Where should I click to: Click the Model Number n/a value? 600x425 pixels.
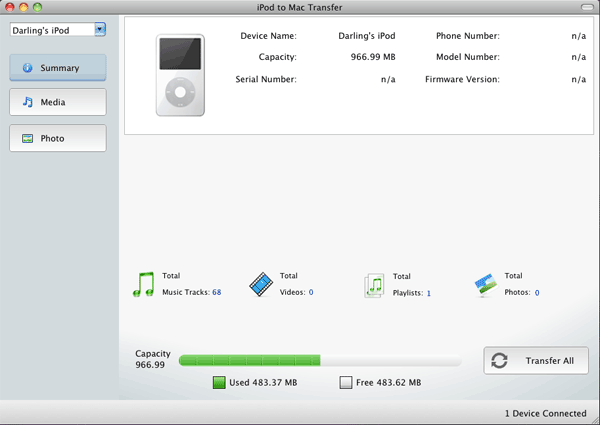tap(579, 57)
